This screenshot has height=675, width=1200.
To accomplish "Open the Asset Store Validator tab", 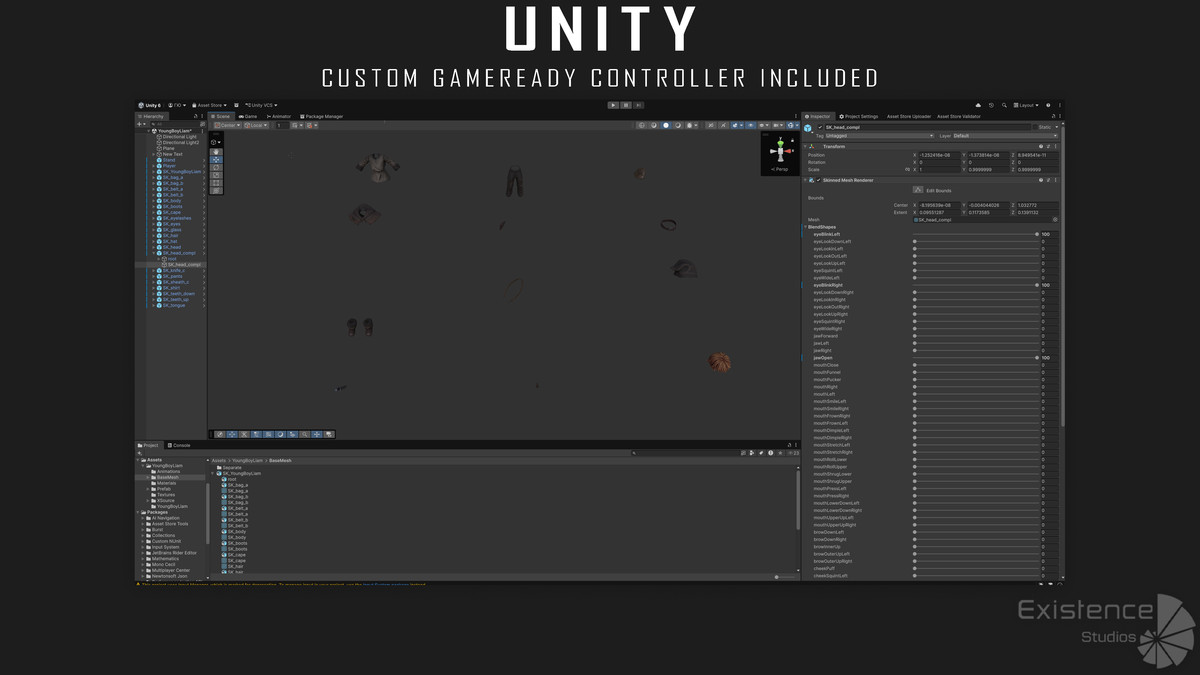I will [x=959, y=116].
